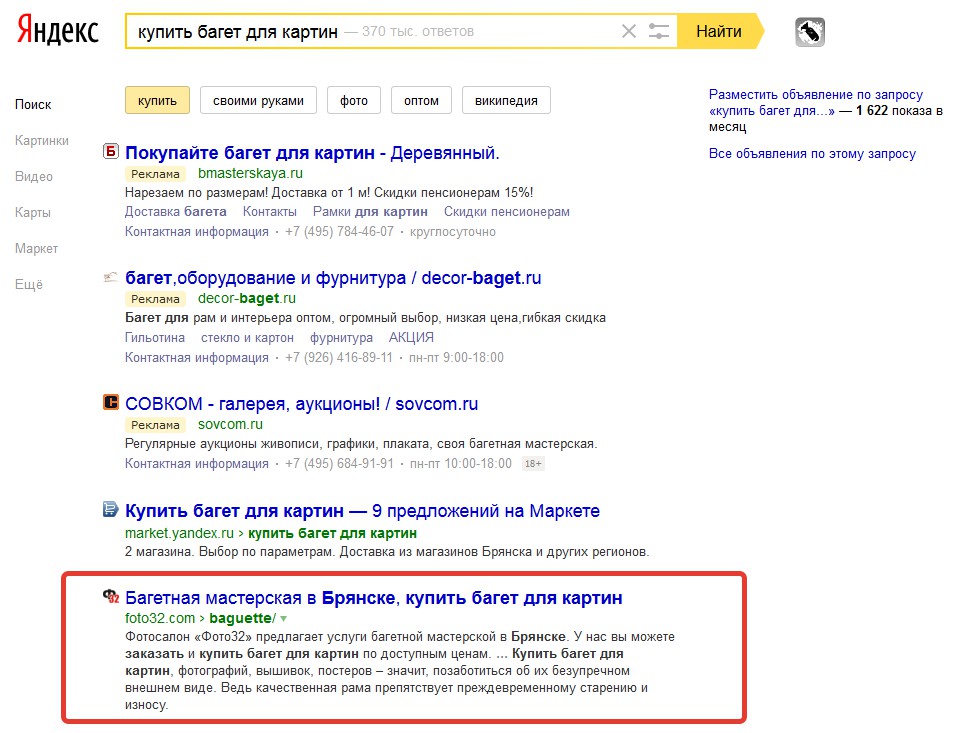Open sovcom.ru green URL
Image resolution: width=977 pixels, height=733 pixels.
(231, 424)
